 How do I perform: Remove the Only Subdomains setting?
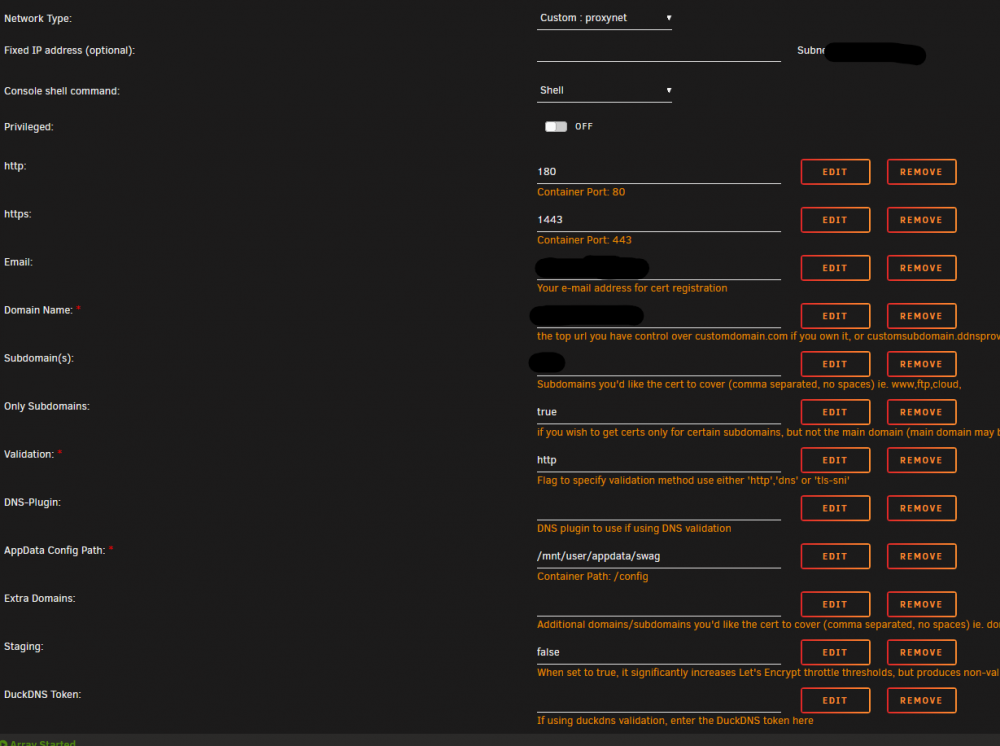click(x=921, y=412)
